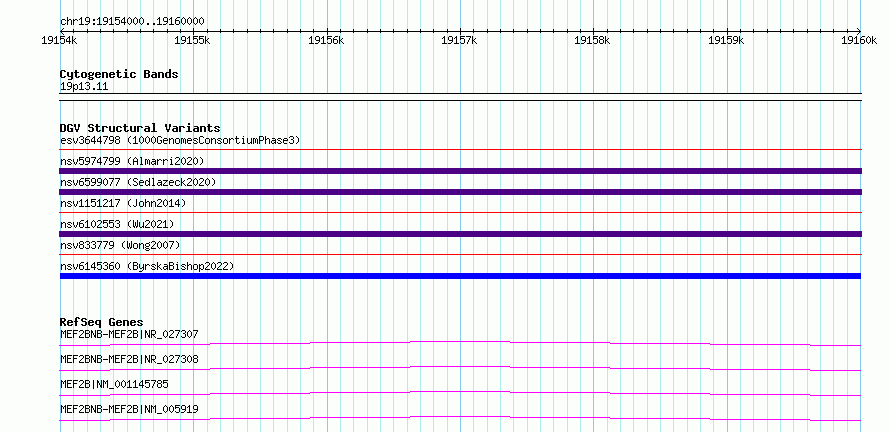The width and height of the screenshot is (890, 432).
Task: Click the Cytogenetic Bands track title
Action: 119,74
